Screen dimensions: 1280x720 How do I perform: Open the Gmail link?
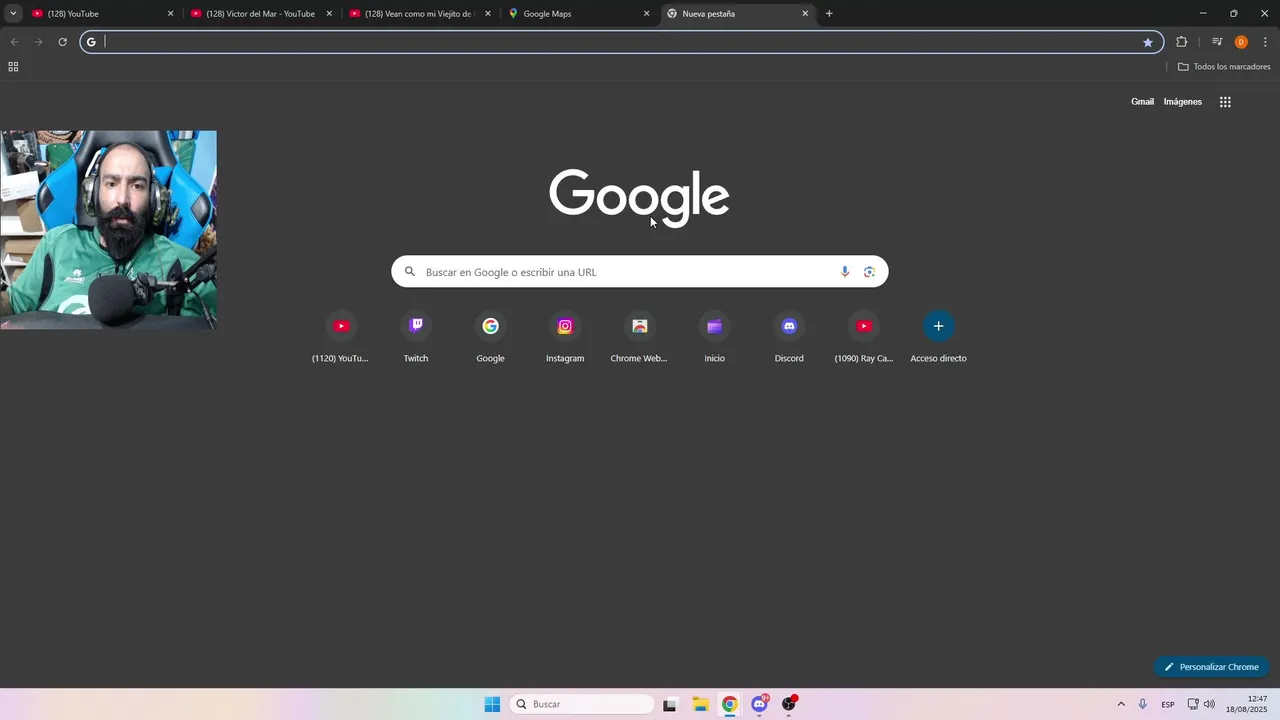pyautogui.click(x=1142, y=102)
